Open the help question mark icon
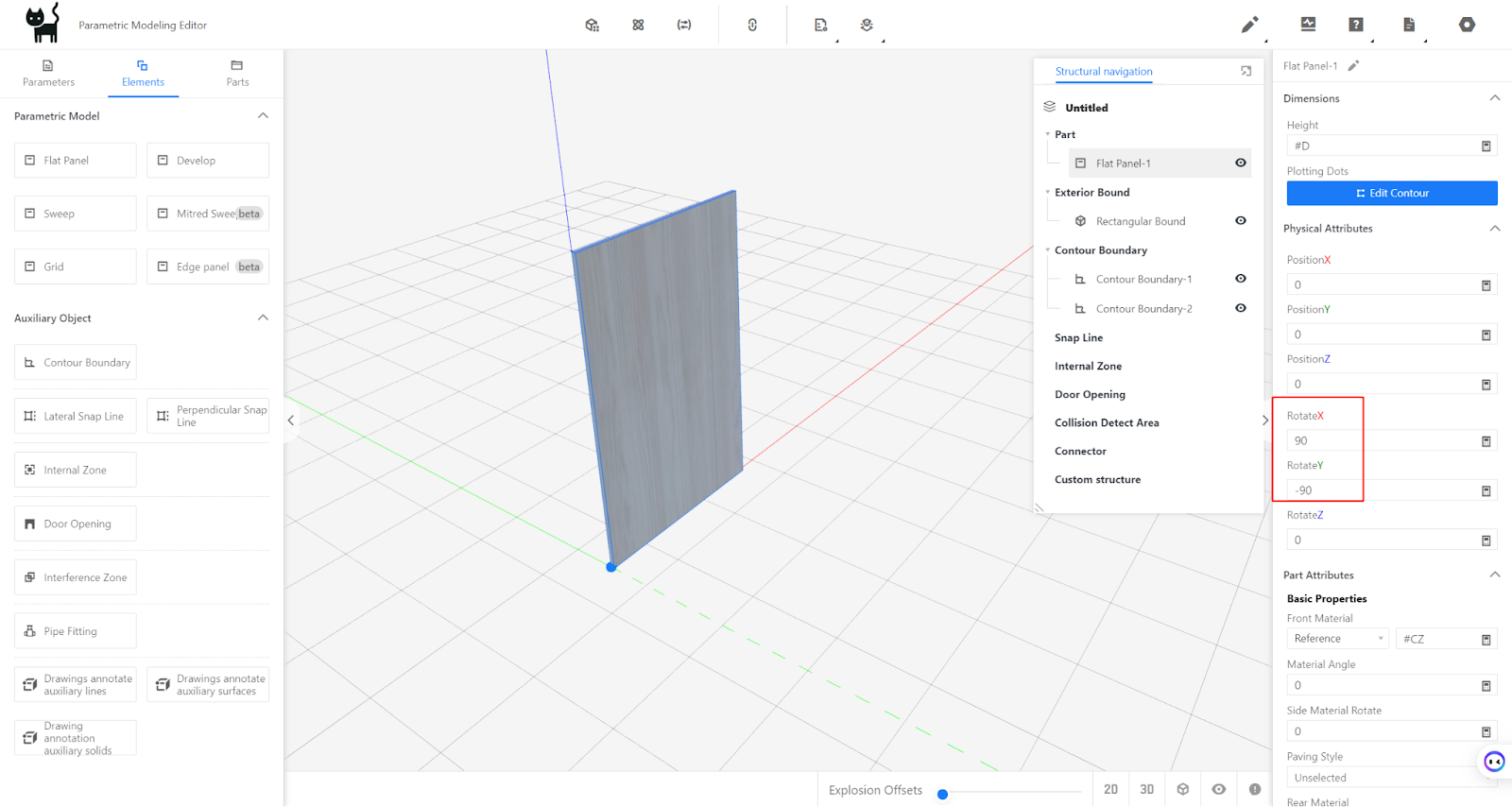This screenshot has width=1512, height=807. coord(1355,25)
